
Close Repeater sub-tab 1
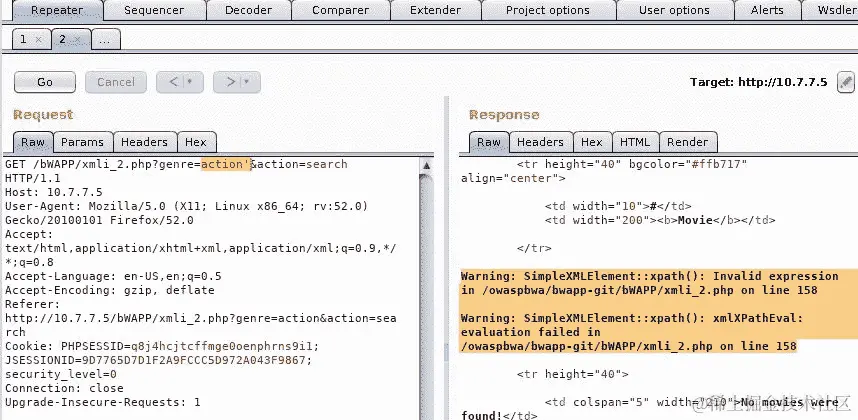[x=38, y=40]
